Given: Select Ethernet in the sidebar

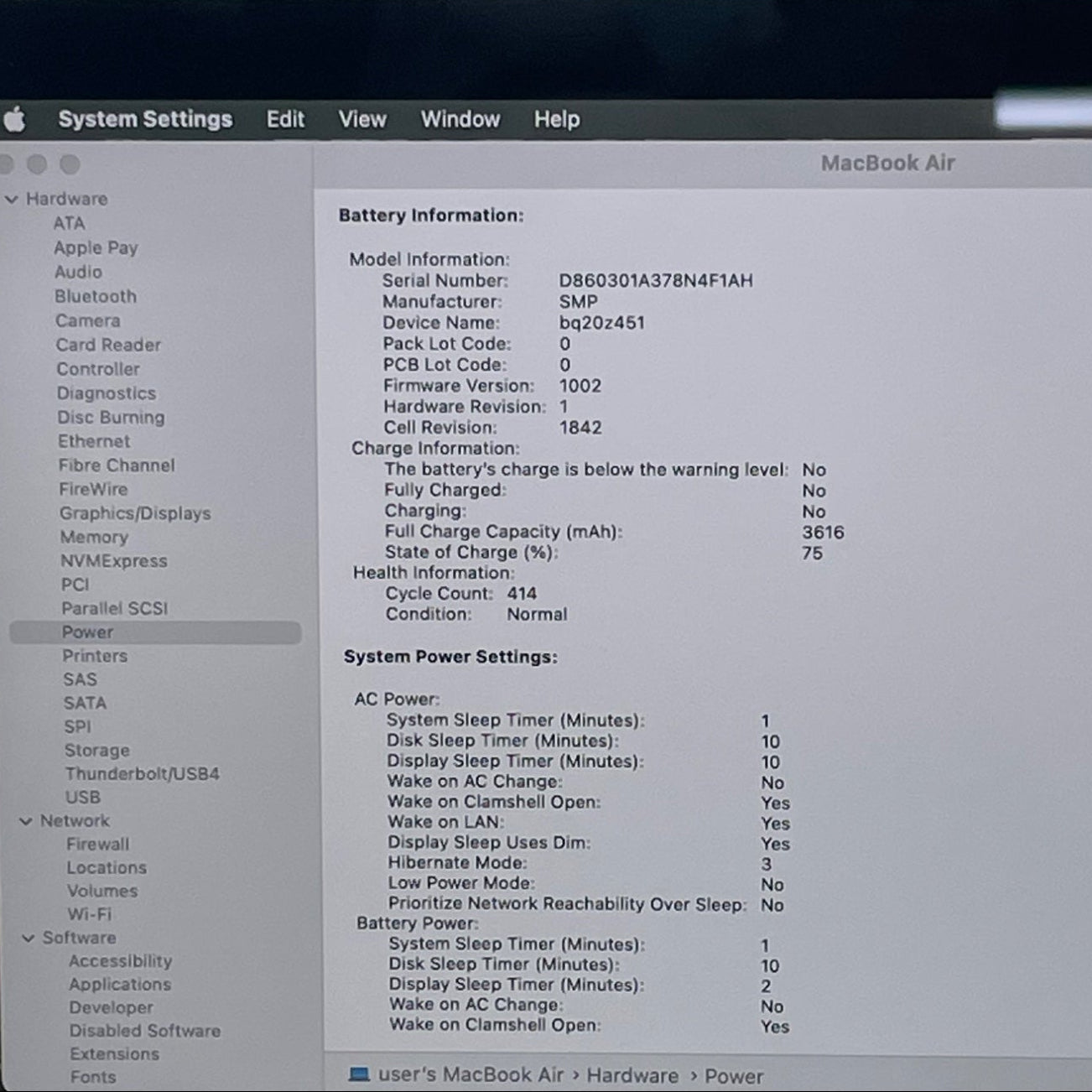Looking at the screenshot, I should tap(94, 441).
